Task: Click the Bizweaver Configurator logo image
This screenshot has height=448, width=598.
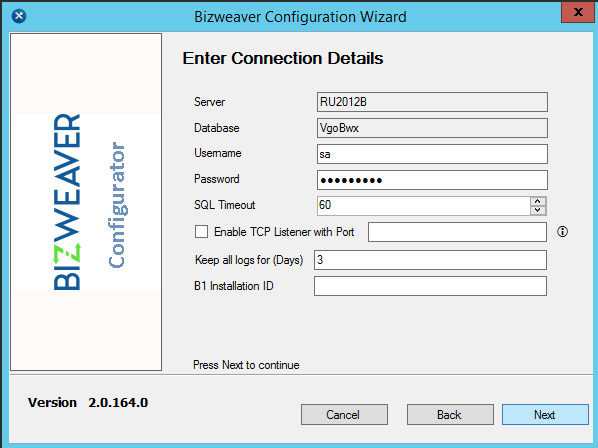Action: click(86, 202)
